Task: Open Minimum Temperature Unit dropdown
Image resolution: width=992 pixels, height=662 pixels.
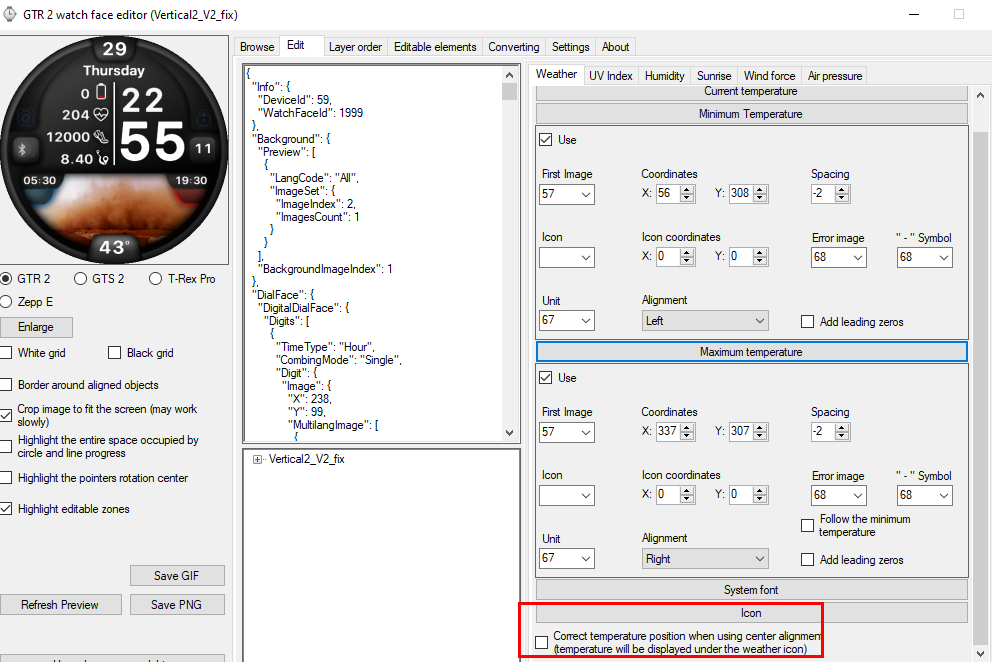Action: tap(586, 320)
